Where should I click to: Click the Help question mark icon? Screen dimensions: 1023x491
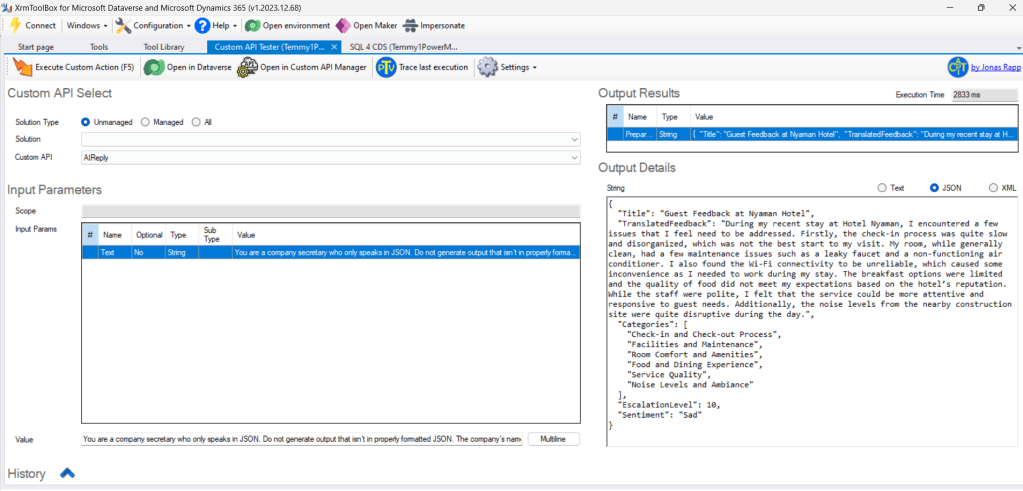point(202,25)
